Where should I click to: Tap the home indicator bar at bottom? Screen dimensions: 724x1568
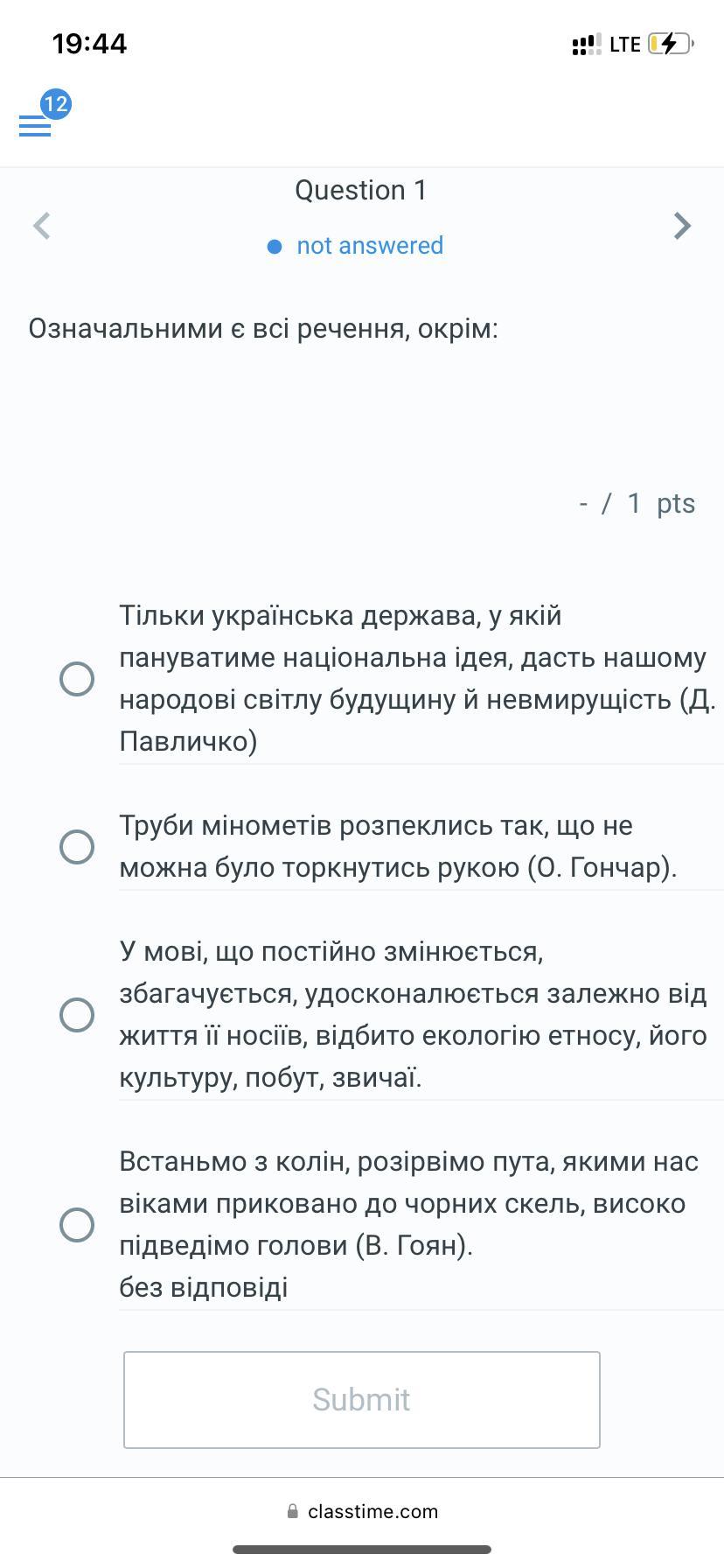coord(362,1550)
